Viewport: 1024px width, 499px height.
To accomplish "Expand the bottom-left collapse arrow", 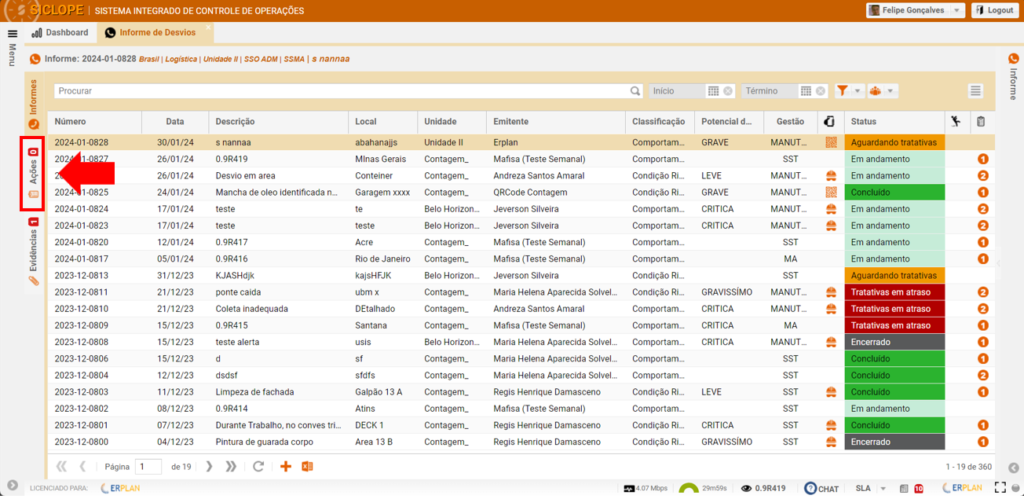I will coord(12,485).
